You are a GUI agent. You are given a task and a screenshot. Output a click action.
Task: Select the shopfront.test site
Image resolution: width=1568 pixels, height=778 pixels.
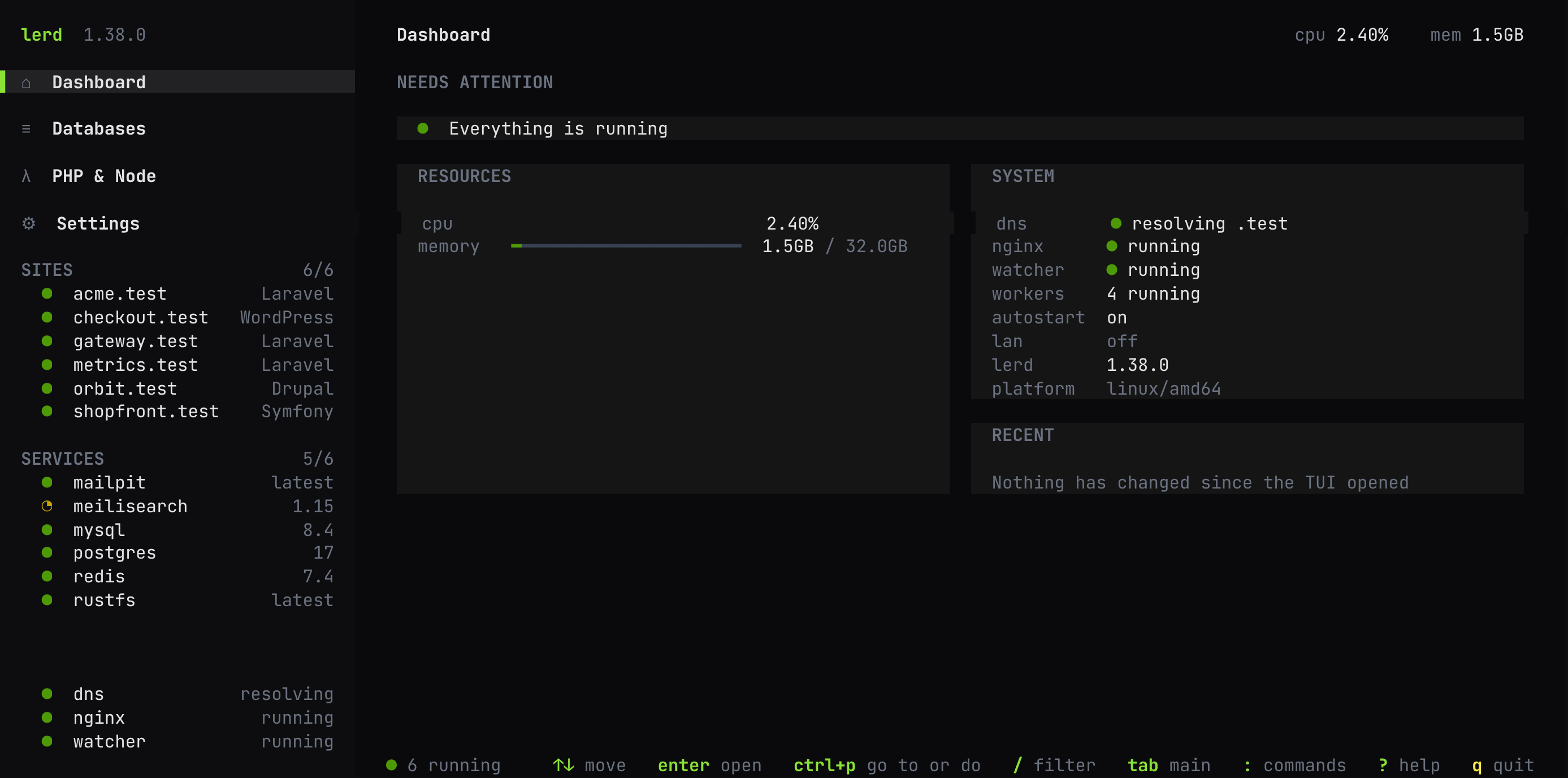click(177, 411)
